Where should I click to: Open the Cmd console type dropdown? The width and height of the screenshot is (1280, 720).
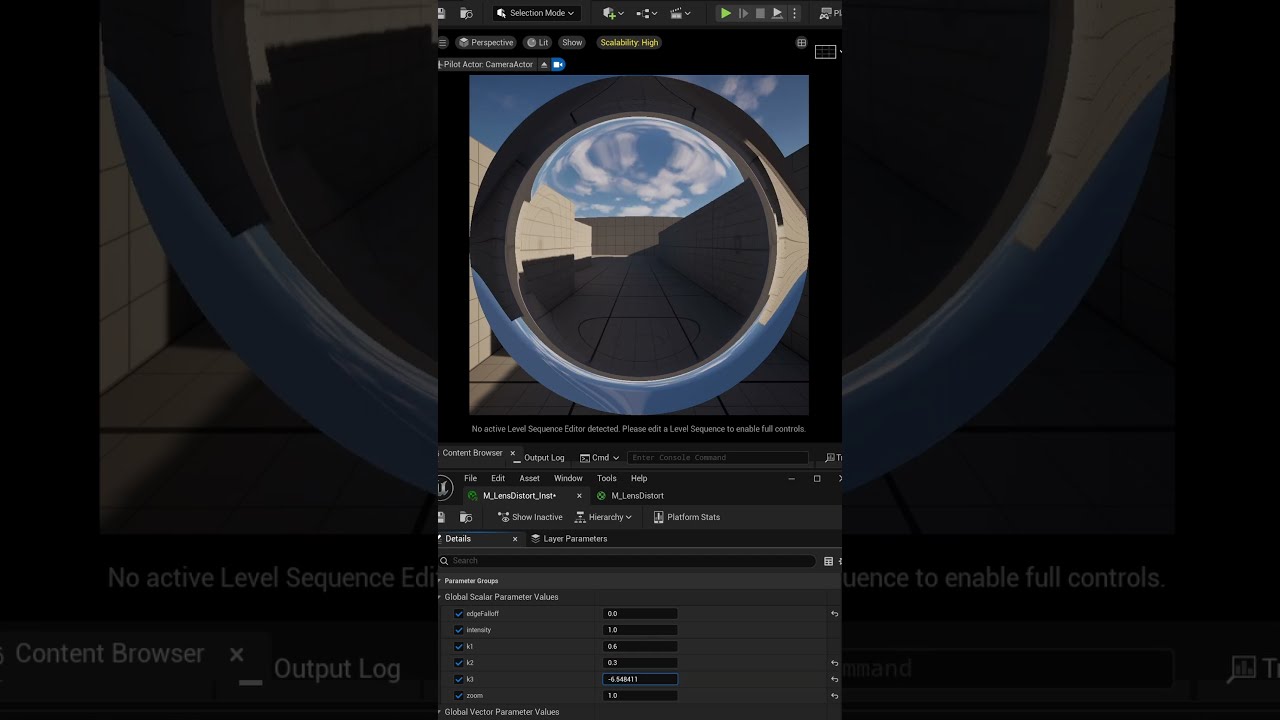(599, 458)
